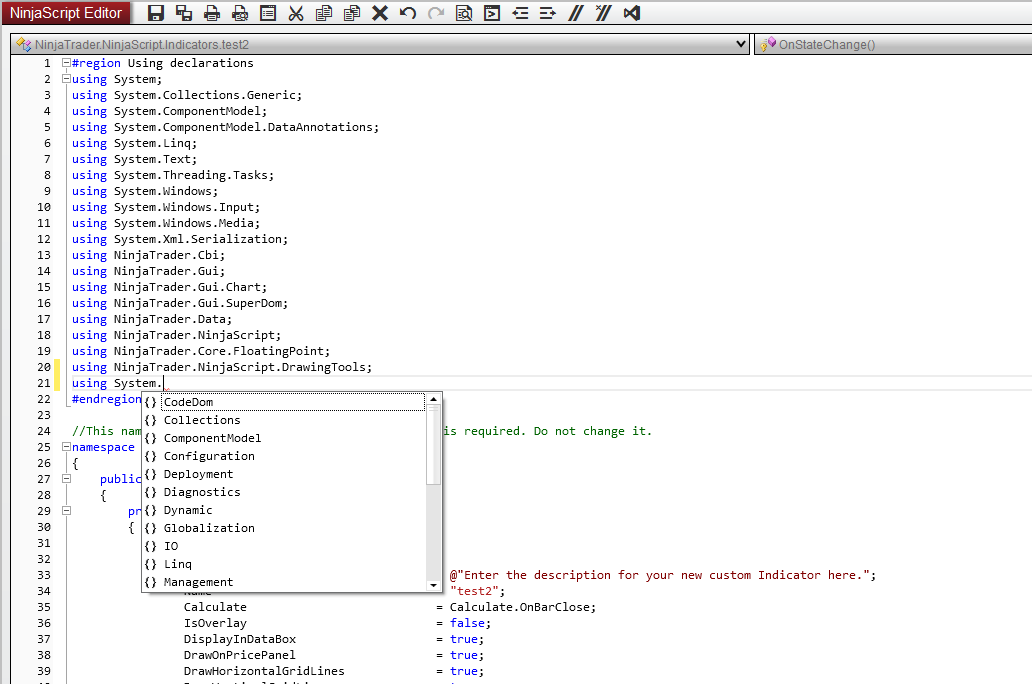Click the Cut scissors icon
1032x684 pixels.
pos(296,13)
